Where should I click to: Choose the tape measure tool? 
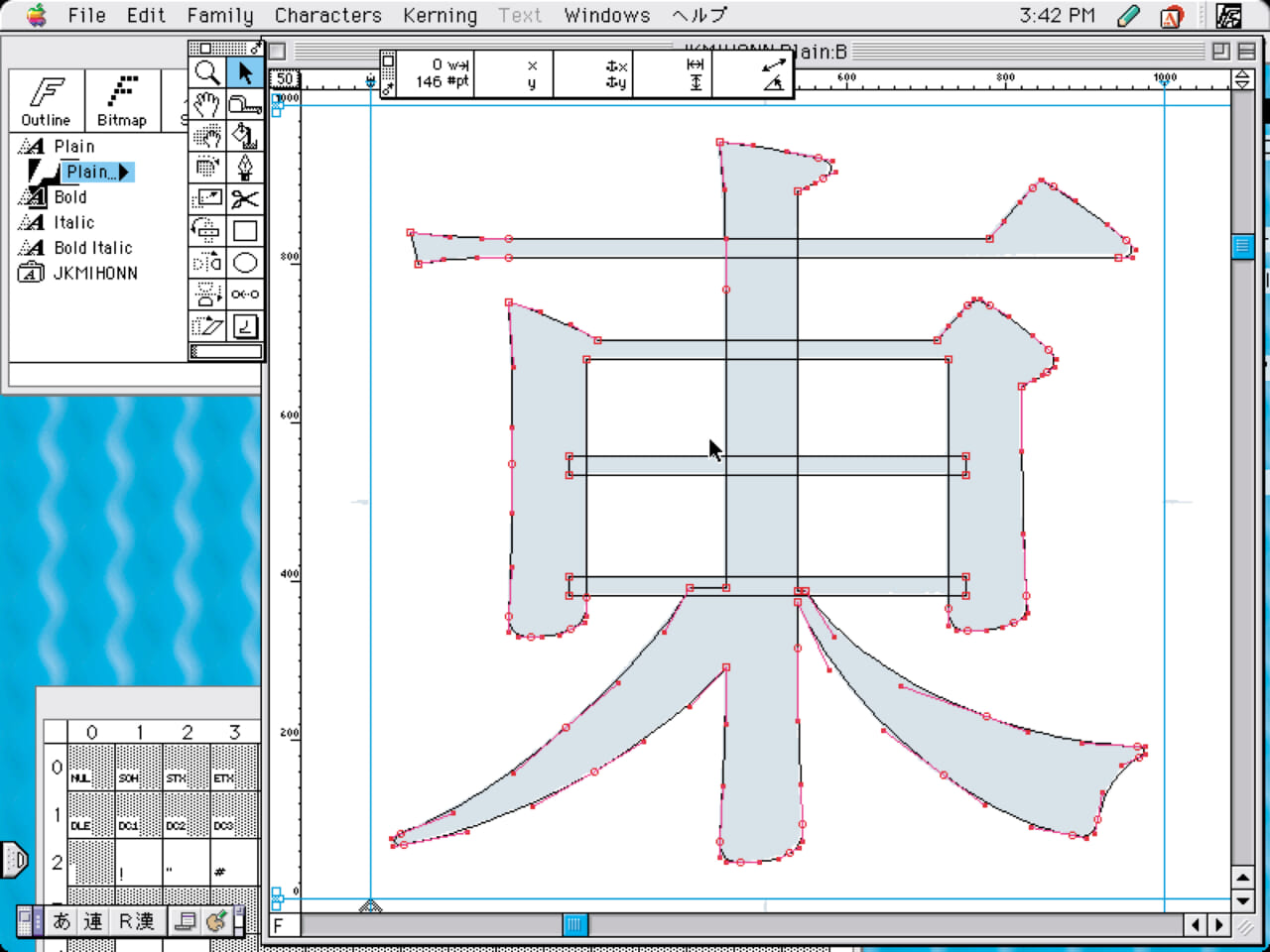[245, 103]
